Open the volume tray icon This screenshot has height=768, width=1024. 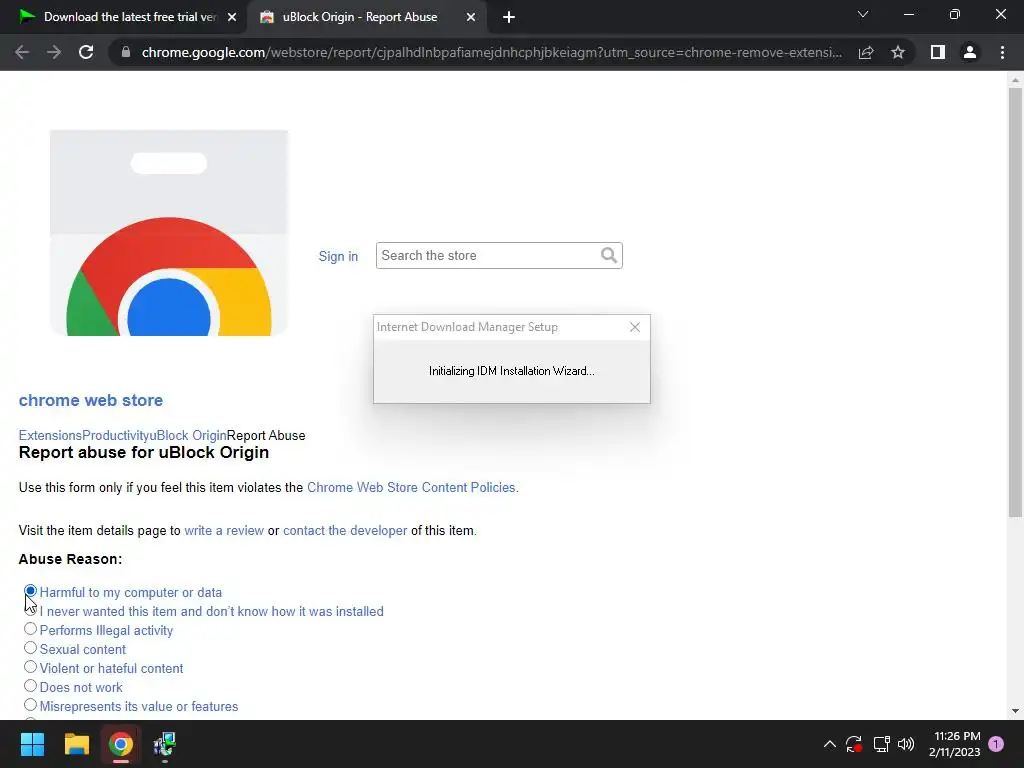[x=906, y=744]
